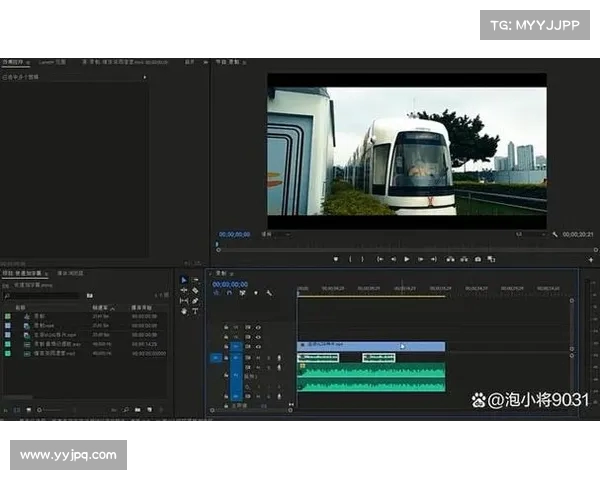Screen dimensions: 600x480
Task: Select the Track Select Forward tool
Action: [195, 280]
